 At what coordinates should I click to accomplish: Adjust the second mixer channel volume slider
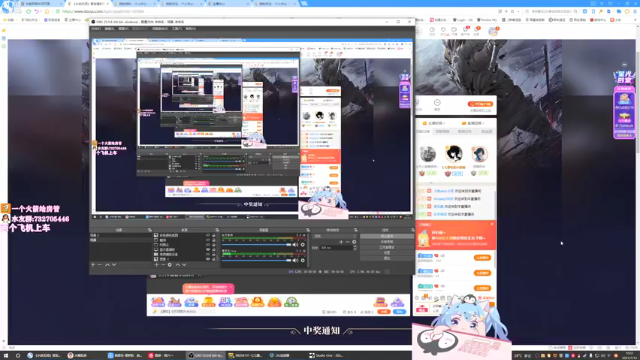coord(257,260)
